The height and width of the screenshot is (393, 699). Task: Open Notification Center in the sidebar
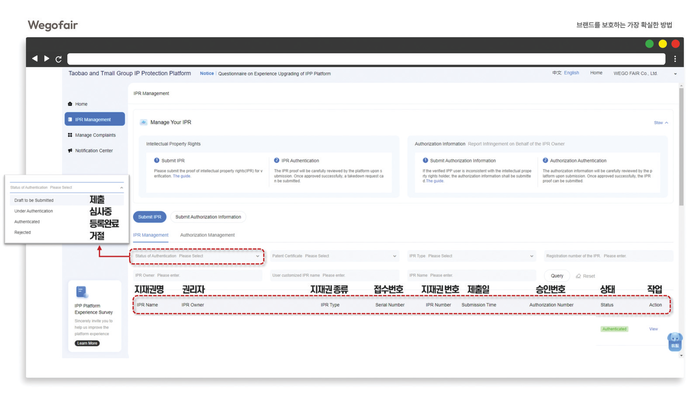click(94, 151)
